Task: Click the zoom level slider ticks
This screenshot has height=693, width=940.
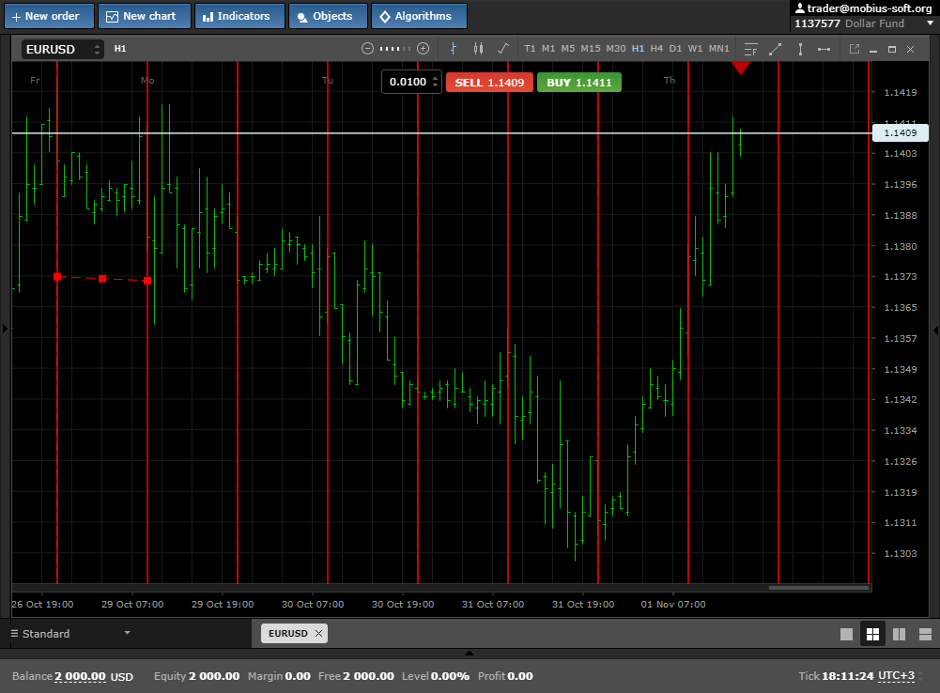Action: click(x=395, y=49)
